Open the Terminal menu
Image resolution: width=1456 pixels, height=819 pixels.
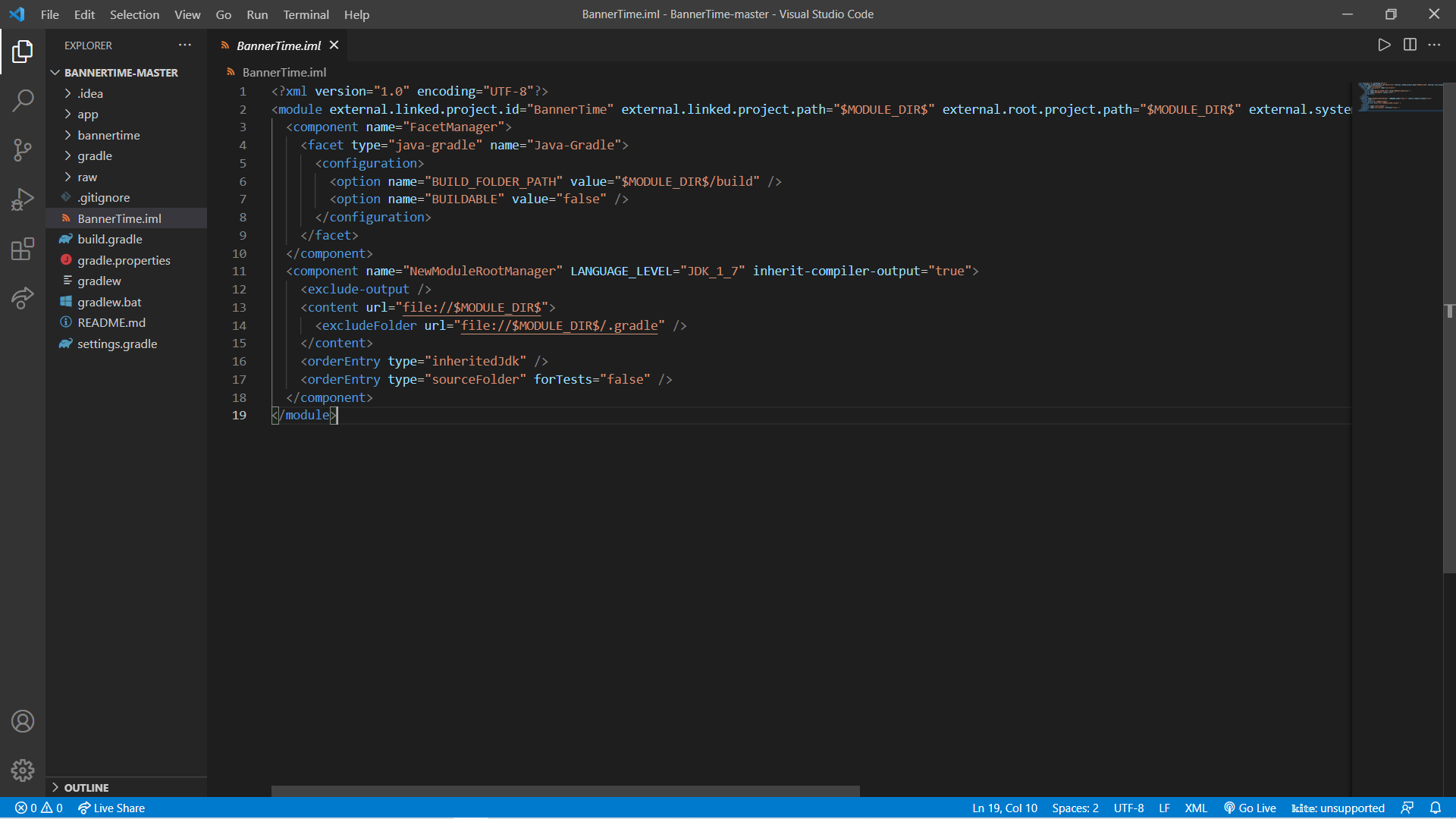coord(306,14)
